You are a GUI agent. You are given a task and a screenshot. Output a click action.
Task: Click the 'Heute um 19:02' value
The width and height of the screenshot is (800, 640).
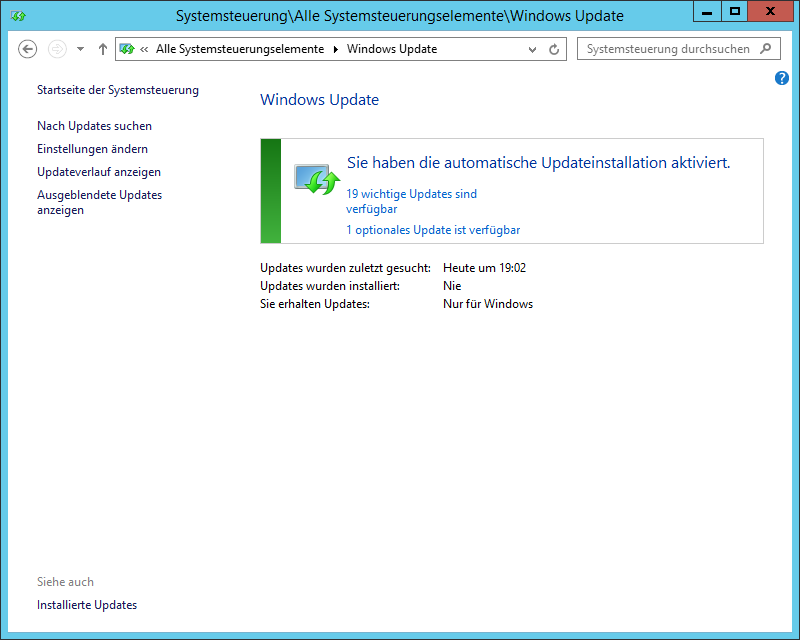click(484, 268)
